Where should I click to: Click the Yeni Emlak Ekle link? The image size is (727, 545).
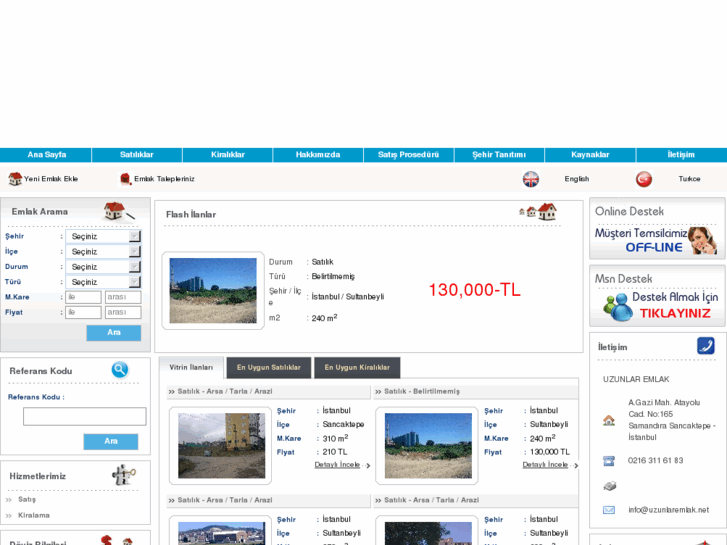click(x=51, y=179)
